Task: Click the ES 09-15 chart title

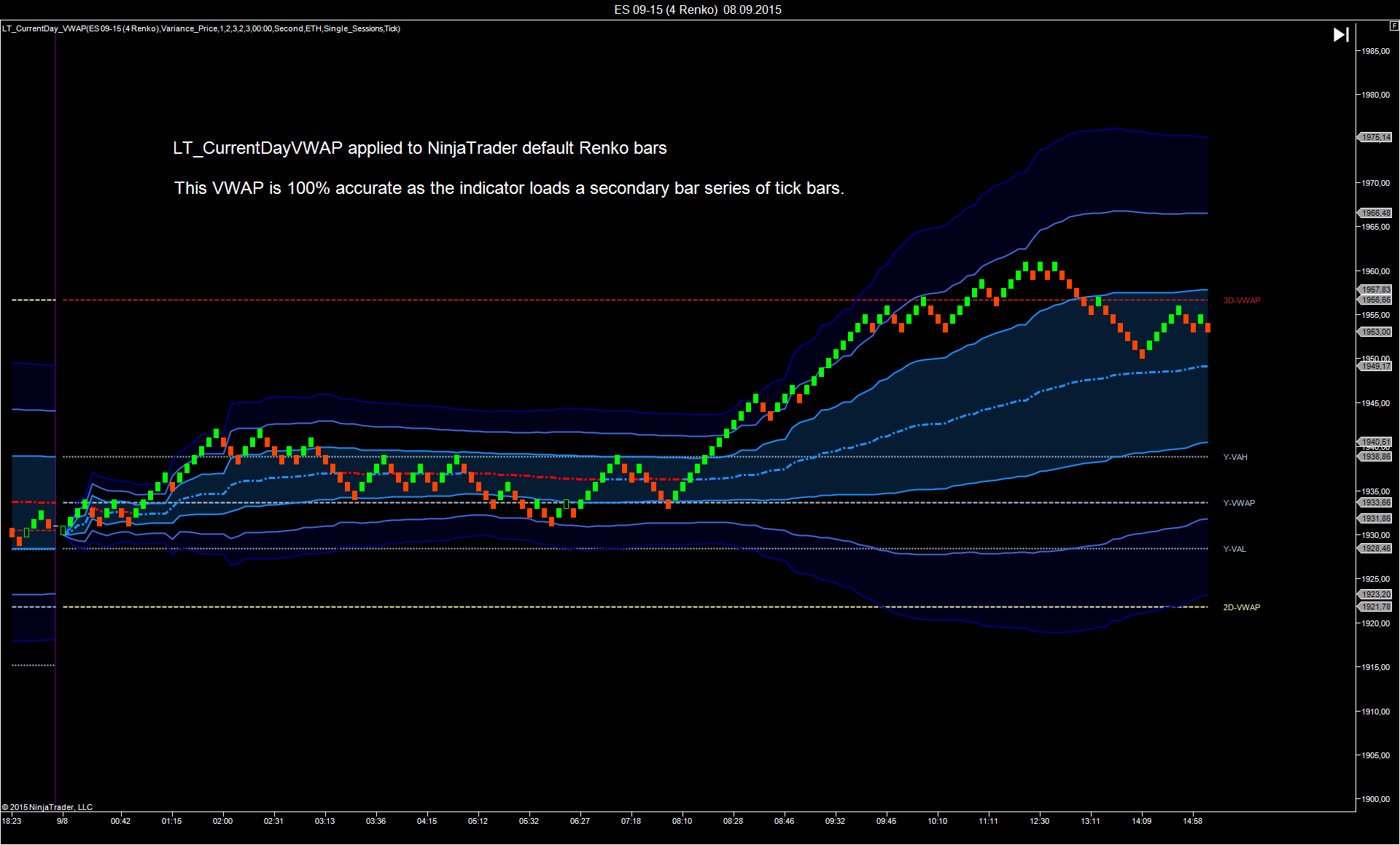Action: [x=698, y=9]
